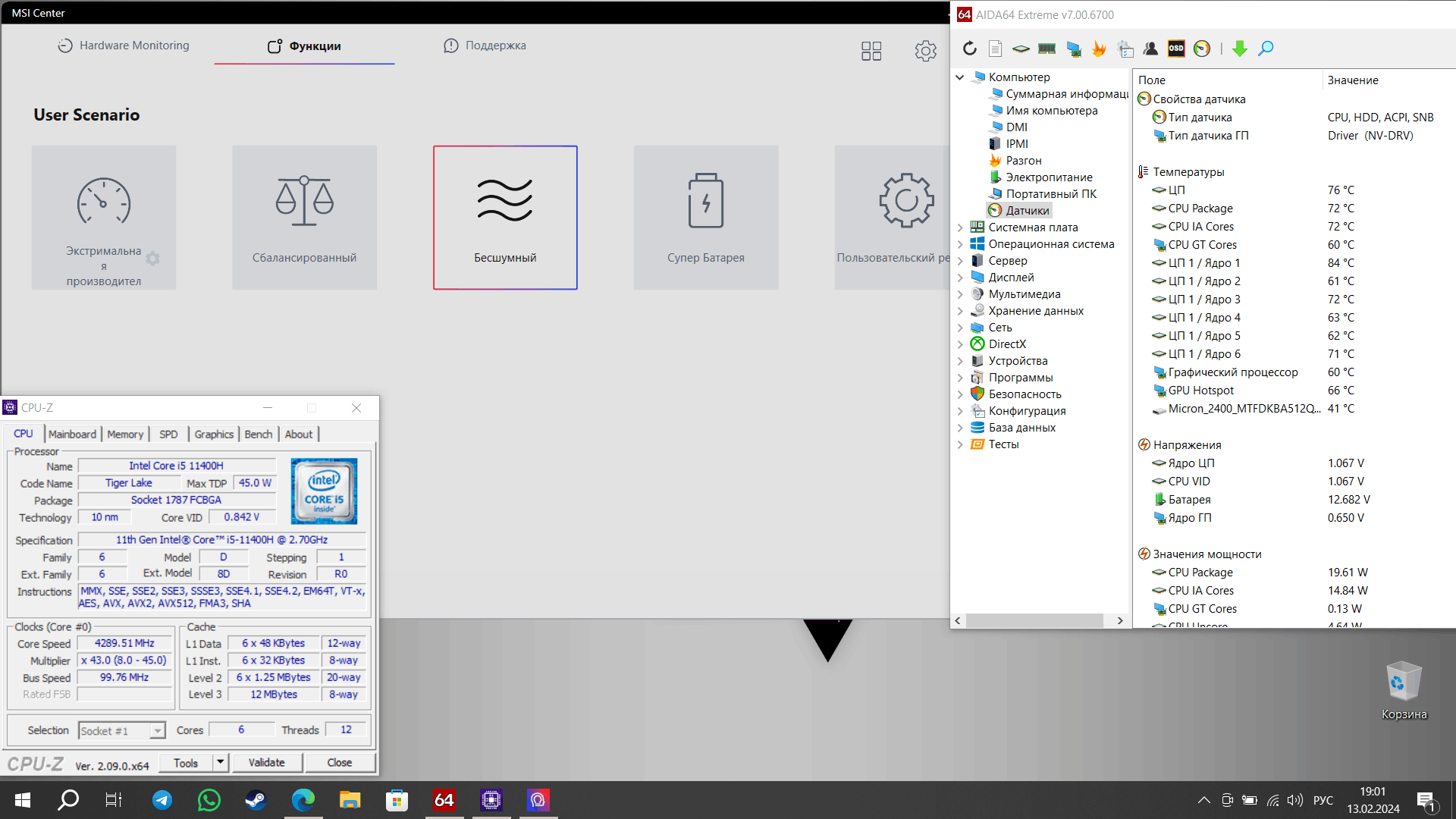Image resolution: width=1456 pixels, height=819 pixels.
Task: Click the AIDA64 user profile toolbar icon
Action: coord(1150,49)
